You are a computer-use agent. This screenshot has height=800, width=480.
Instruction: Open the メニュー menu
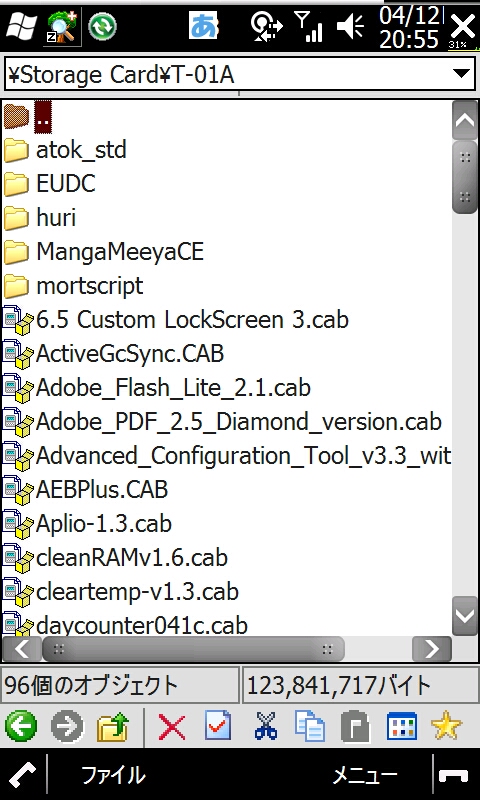[364, 775]
